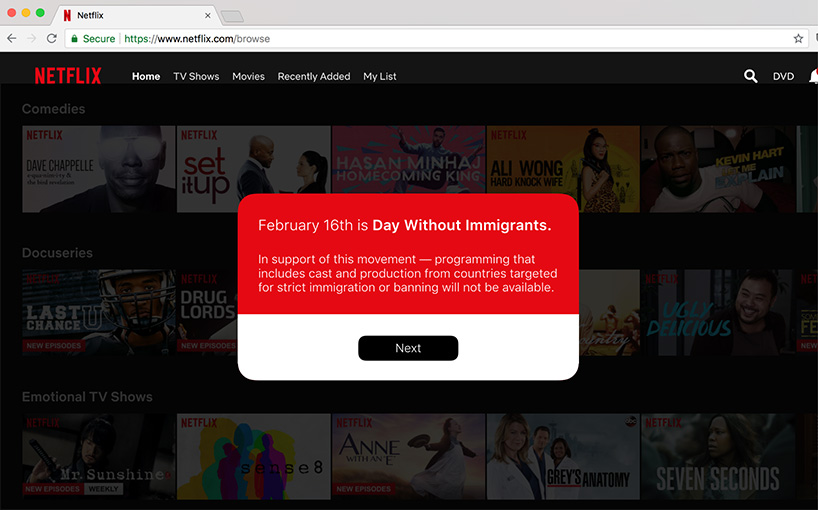Viewport: 818px width, 510px height.
Task: Click the Netflix favicon on the tab
Action: 67,16
